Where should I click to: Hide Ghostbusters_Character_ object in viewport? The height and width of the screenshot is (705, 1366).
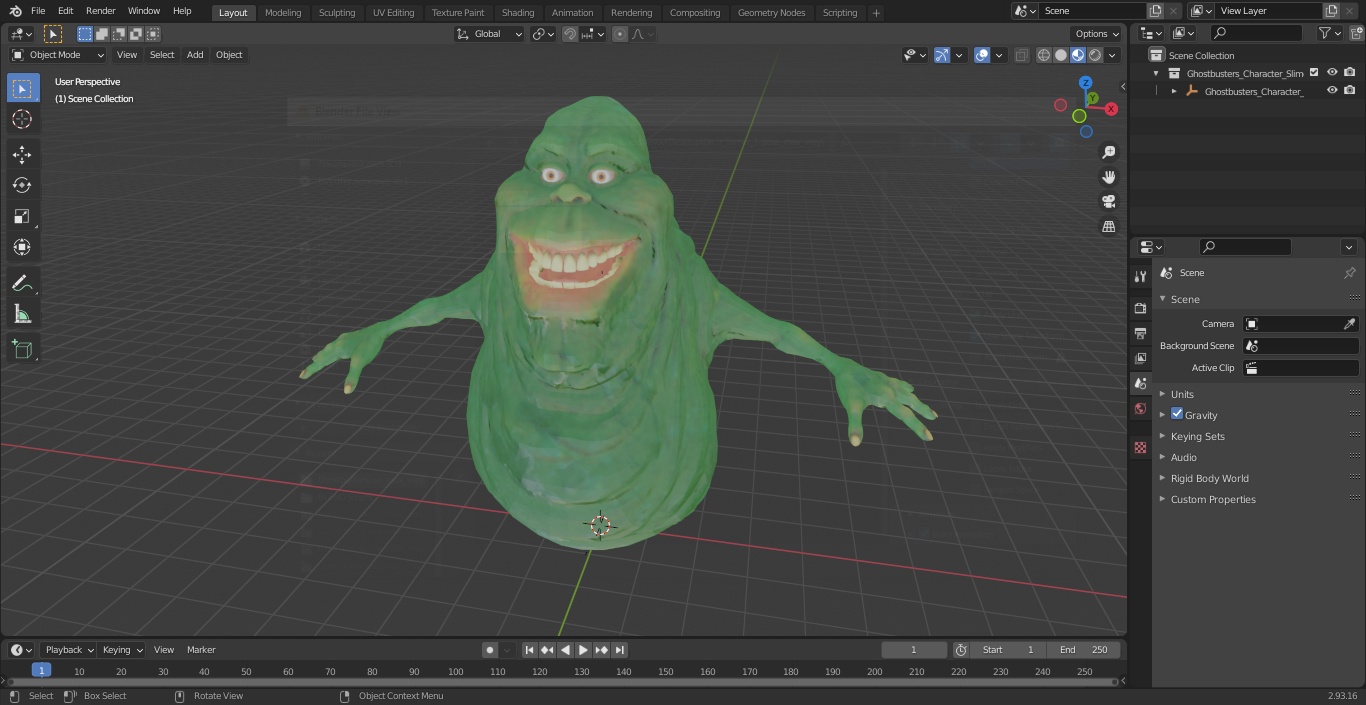coord(1332,91)
